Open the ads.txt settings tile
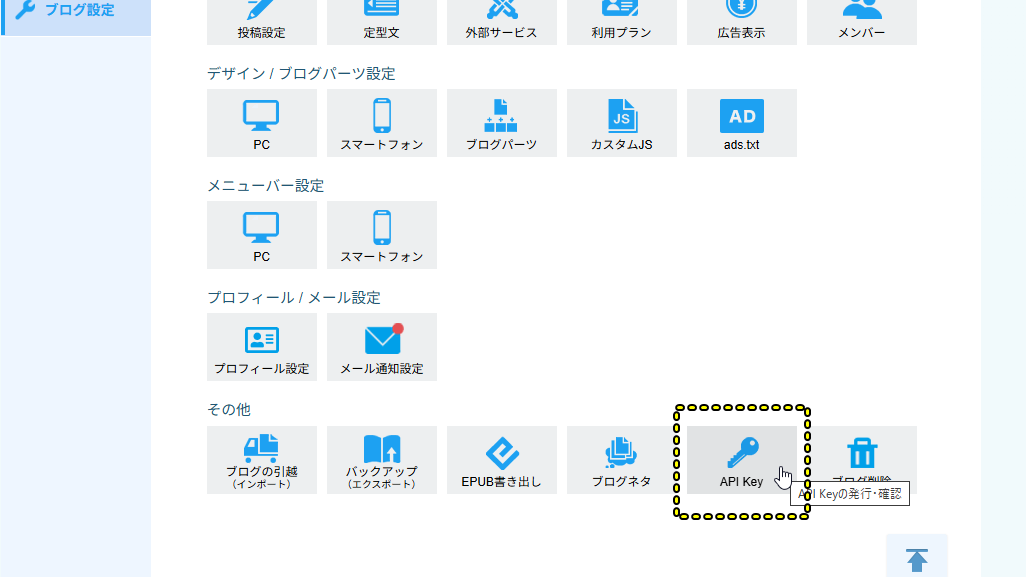The height and width of the screenshot is (577, 1026). [741, 123]
